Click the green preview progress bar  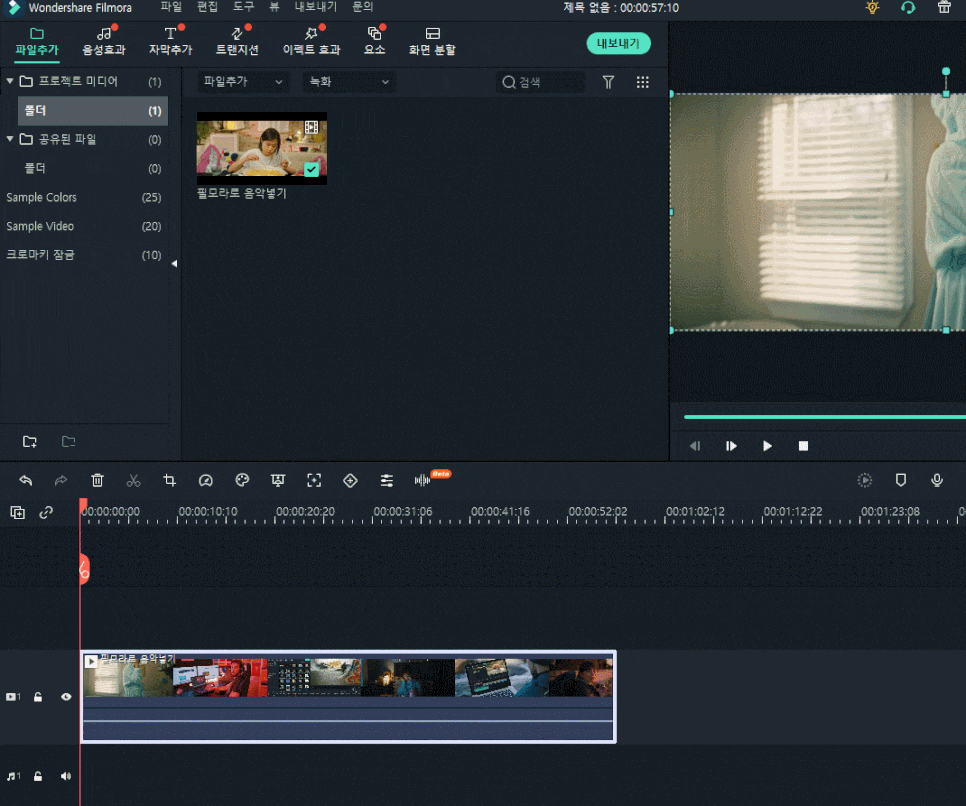click(825, 417)
